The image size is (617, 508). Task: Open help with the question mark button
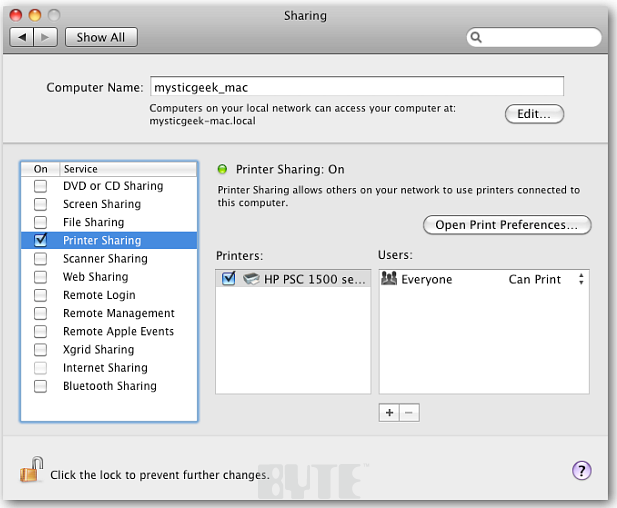coord(582,470)
